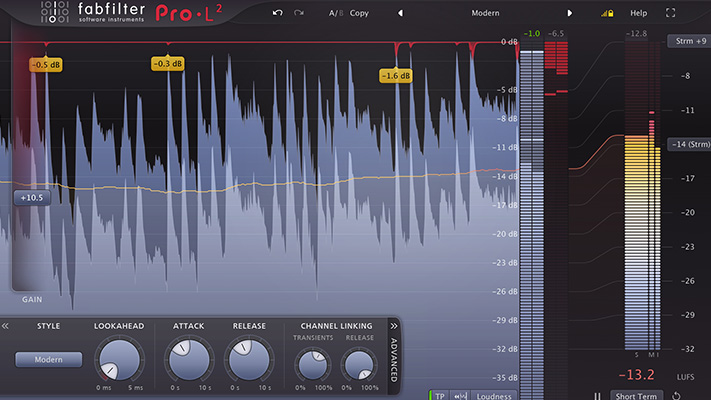Screen dimensions: 711x400
Task: Click the undo arrow icon
Action: click(x=277, y=13)
